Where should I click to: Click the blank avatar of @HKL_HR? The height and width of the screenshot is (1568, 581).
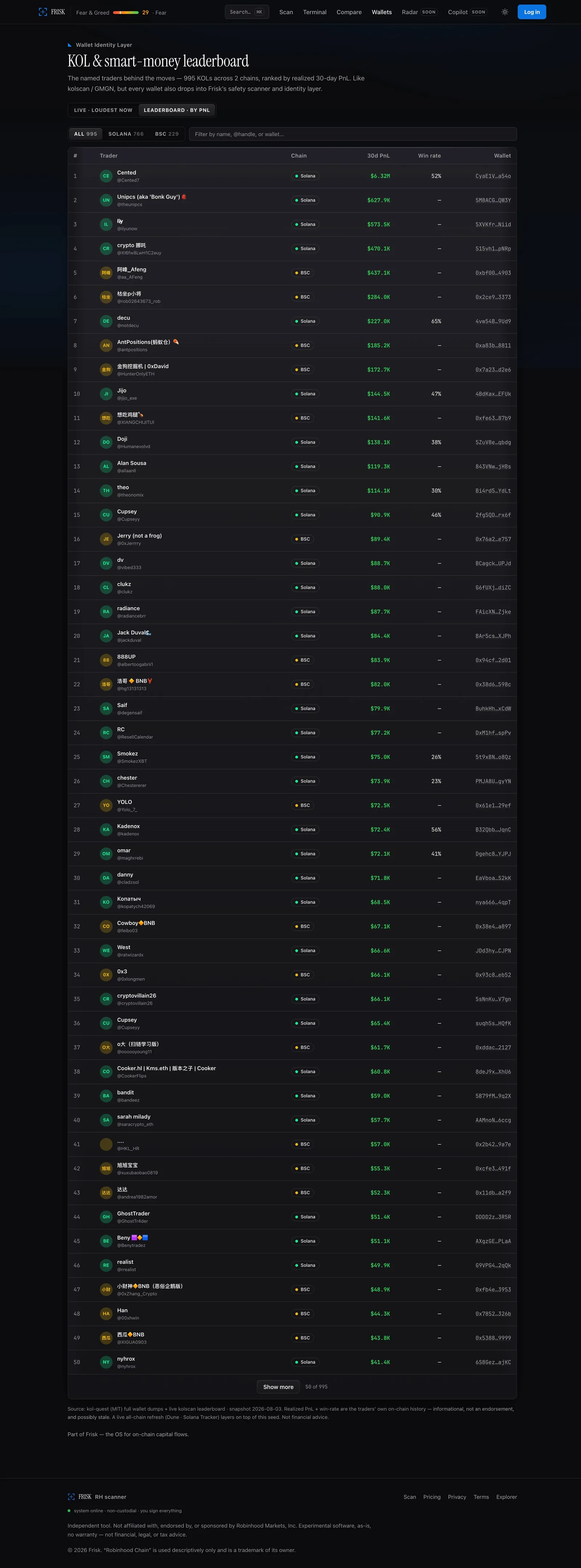(106, 1144)
